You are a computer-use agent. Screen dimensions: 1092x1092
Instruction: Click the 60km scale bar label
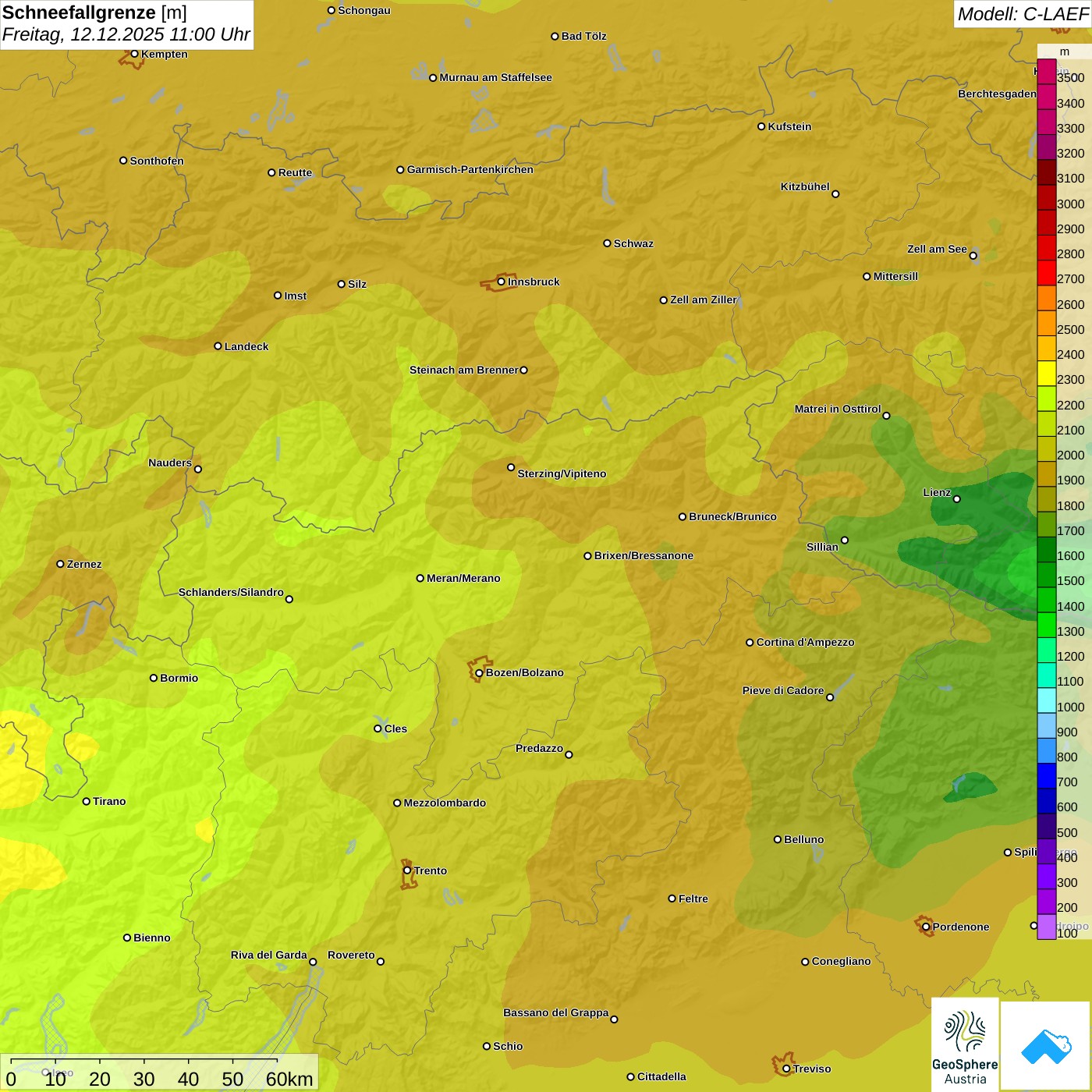coord(289,1079)
